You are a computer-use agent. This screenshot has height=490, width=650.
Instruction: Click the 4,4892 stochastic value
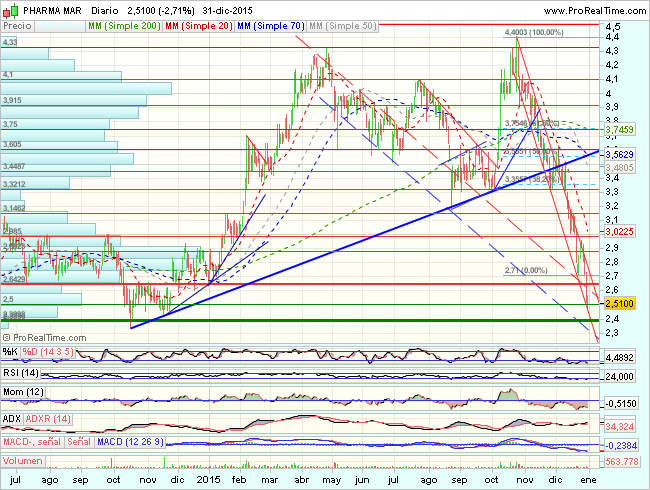point(619,357)
